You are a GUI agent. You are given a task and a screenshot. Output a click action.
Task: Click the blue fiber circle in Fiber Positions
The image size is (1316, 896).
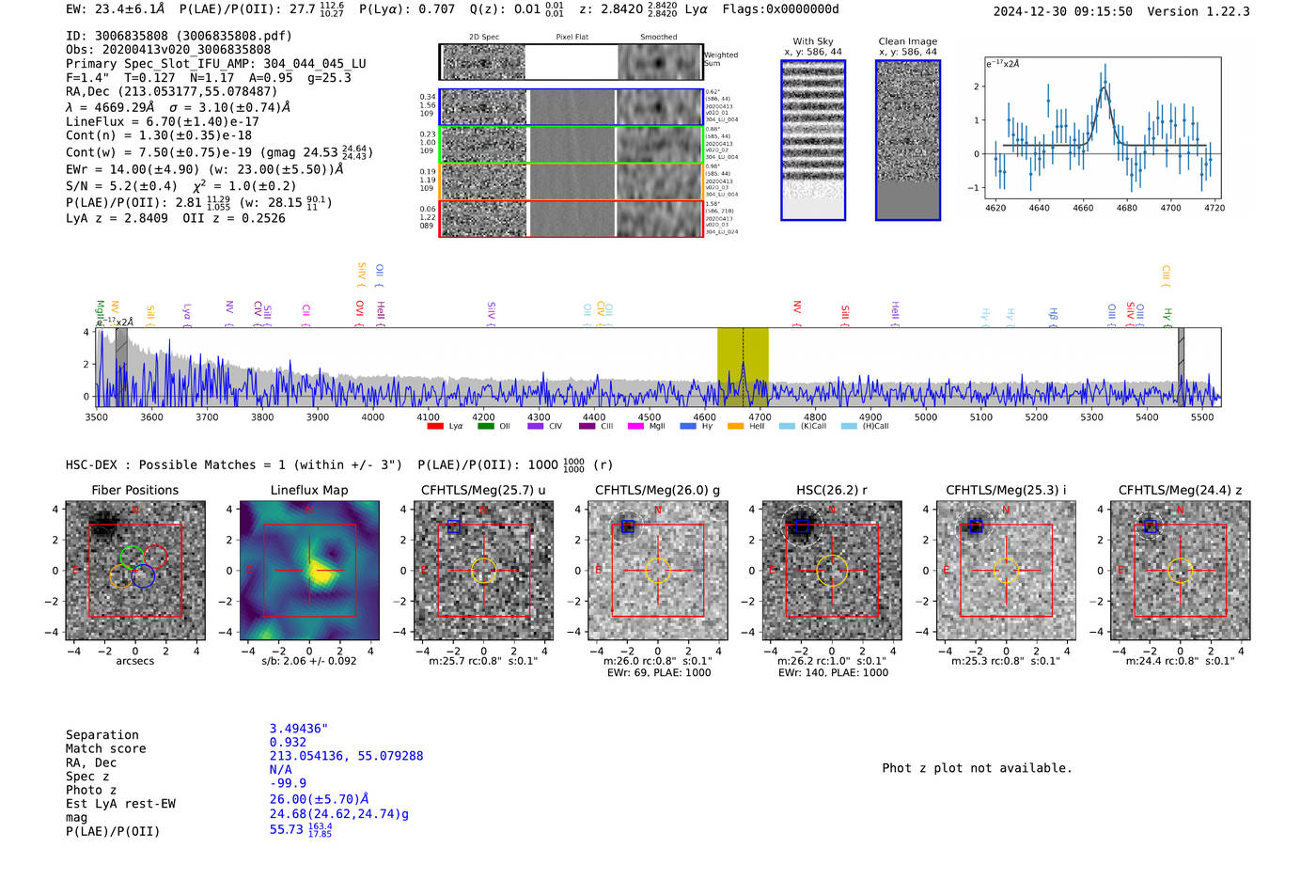pos(143,576)
